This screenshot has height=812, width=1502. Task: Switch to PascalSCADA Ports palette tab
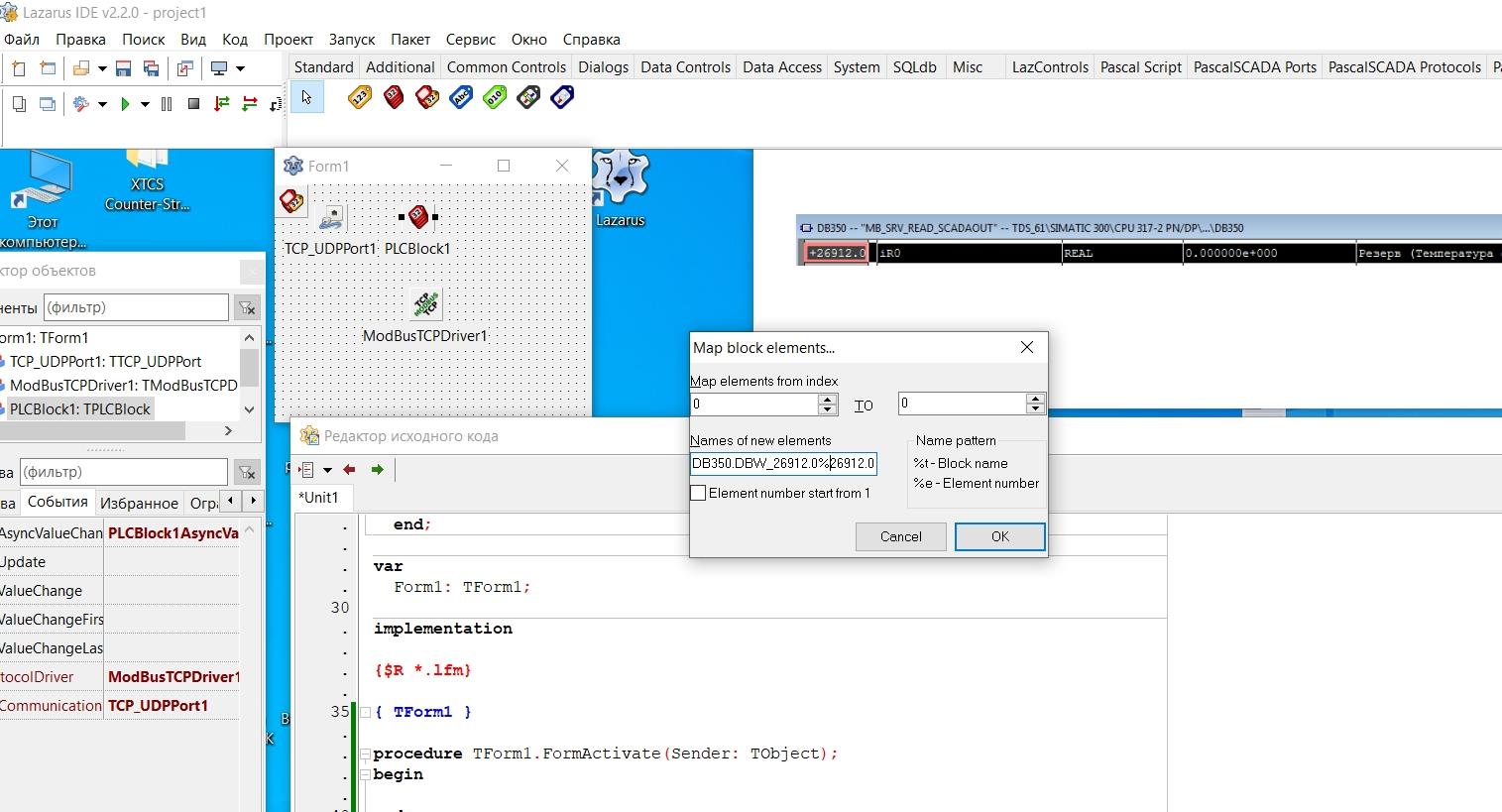click(1254, 67)
